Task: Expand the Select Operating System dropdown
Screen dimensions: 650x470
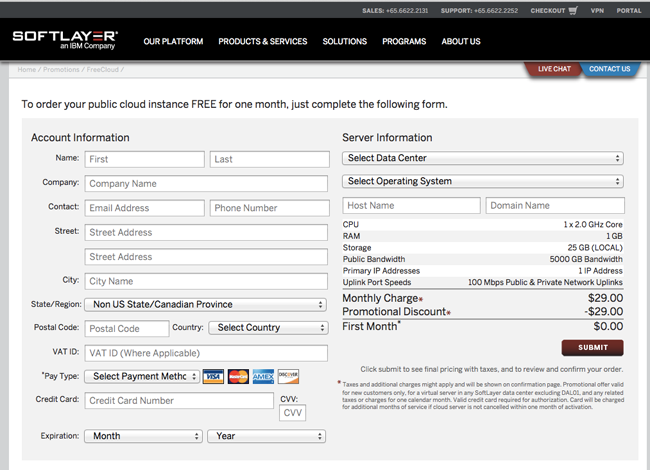Action: (482, 181)
